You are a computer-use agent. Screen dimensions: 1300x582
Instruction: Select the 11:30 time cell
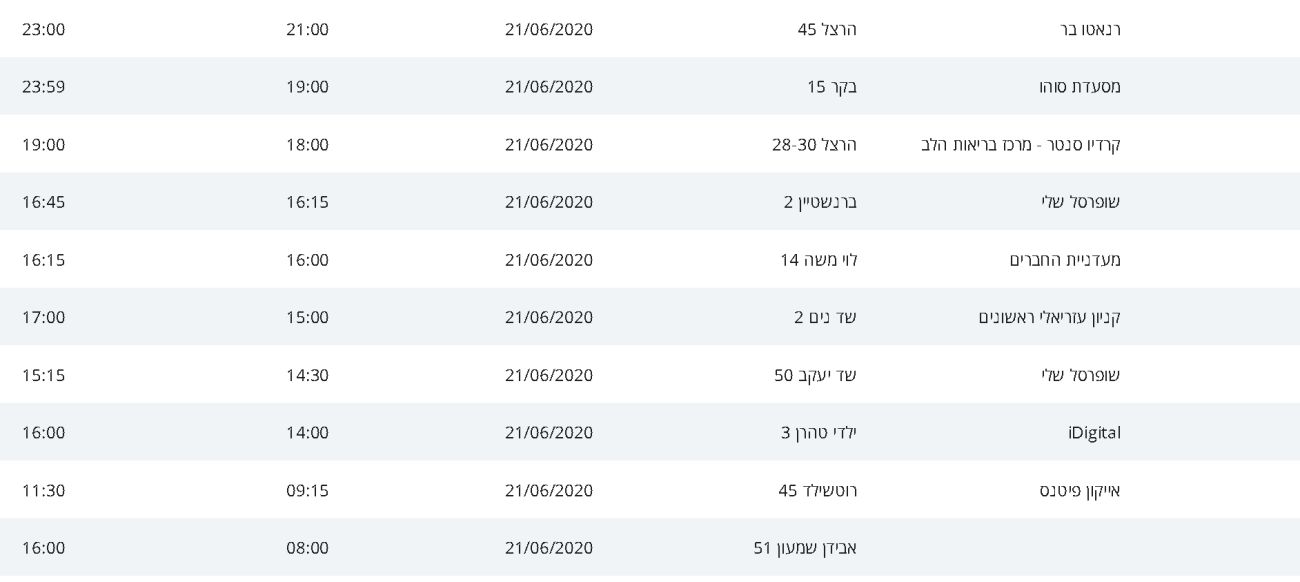[x=44, y=491]
